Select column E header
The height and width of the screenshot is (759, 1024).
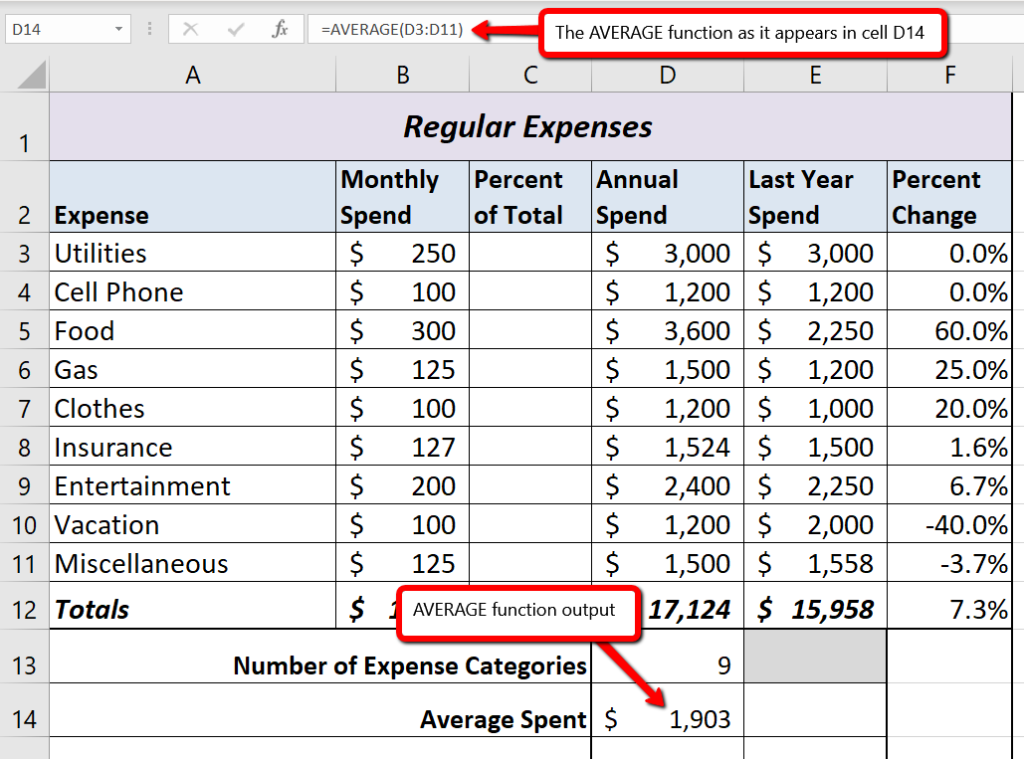pyautogui.click(x=815, y=74)
